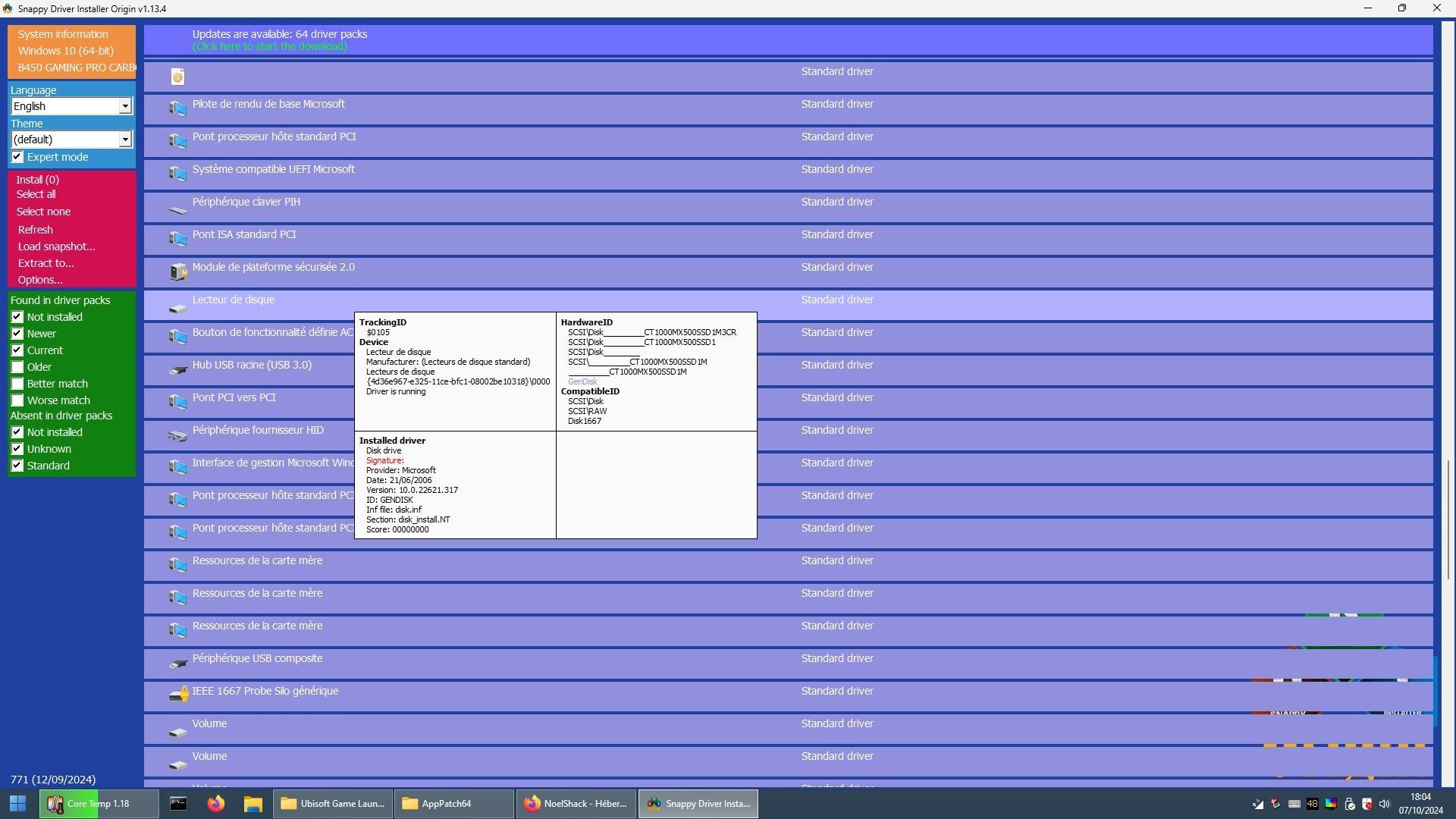Click icon beside Pont ISA standard PCI
This screenshot has height=819, width=1456.
click(x=177, y=239)
